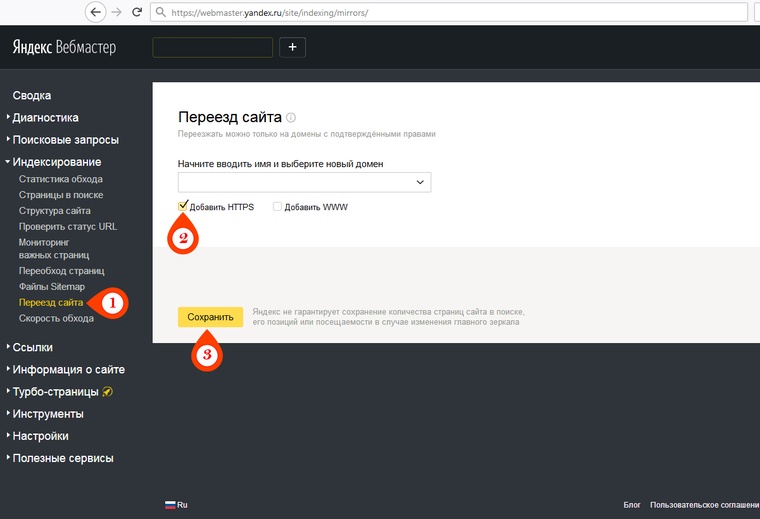Expand the Поисковые запросы section
760x519 pixels.
coord(65,140)
